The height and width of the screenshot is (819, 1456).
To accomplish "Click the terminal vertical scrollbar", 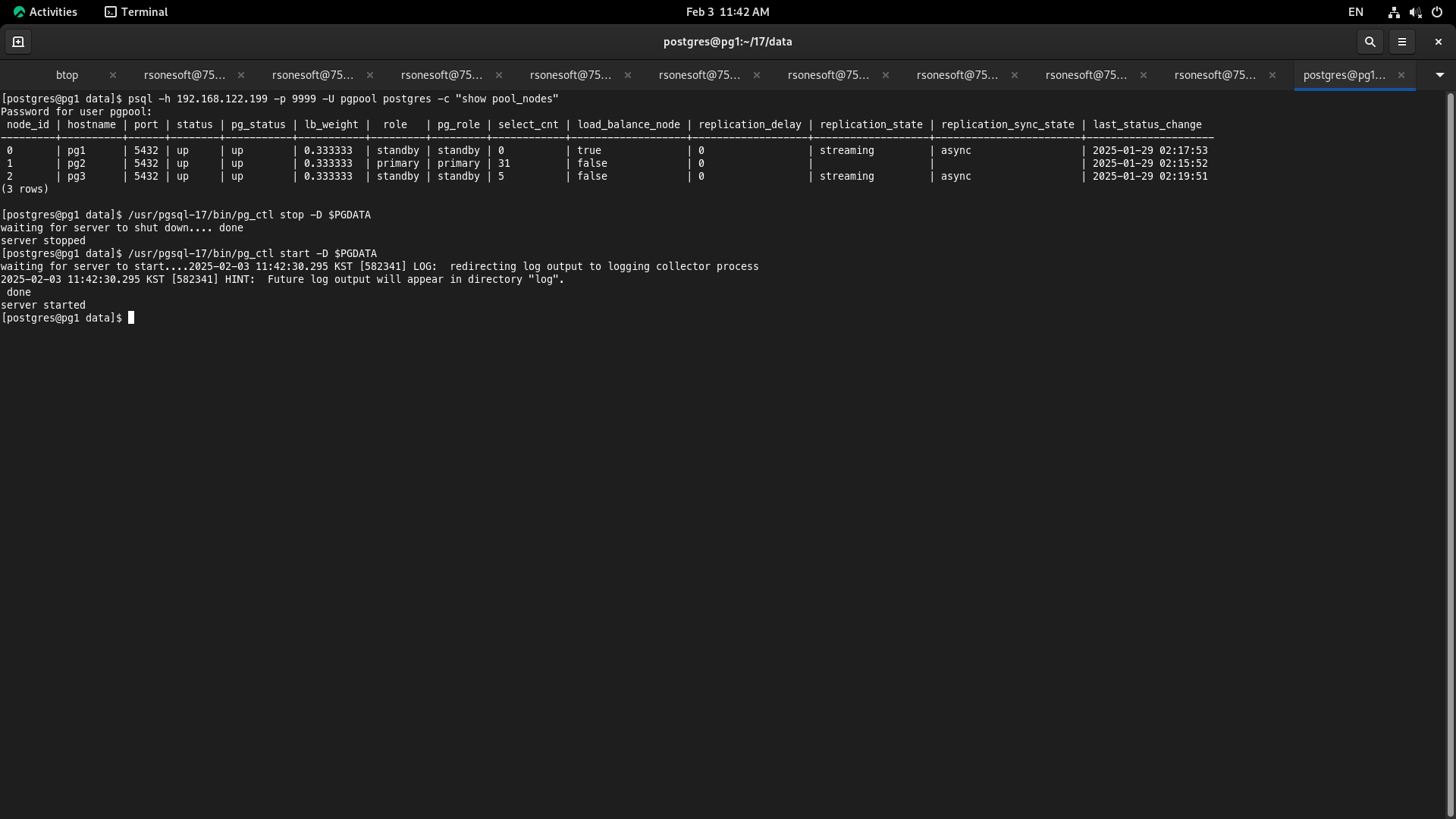I will coord(1451,455).
